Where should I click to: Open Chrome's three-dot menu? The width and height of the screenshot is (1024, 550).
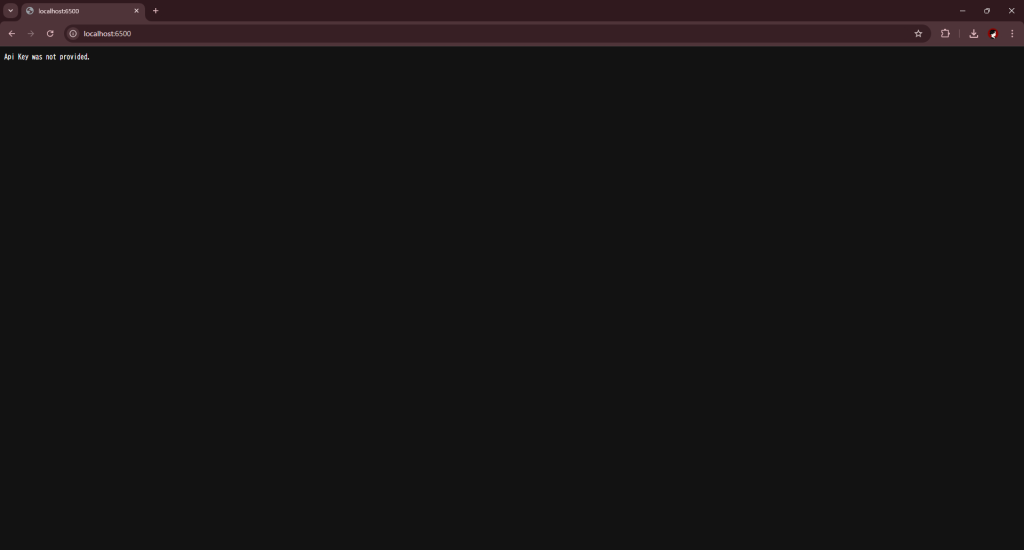(1012, 33)
